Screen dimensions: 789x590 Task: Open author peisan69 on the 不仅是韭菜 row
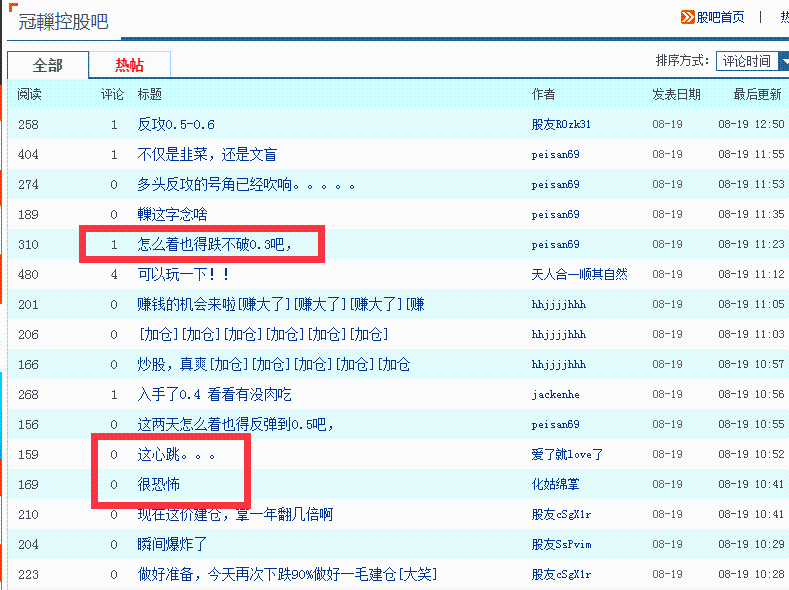[556, 154]
